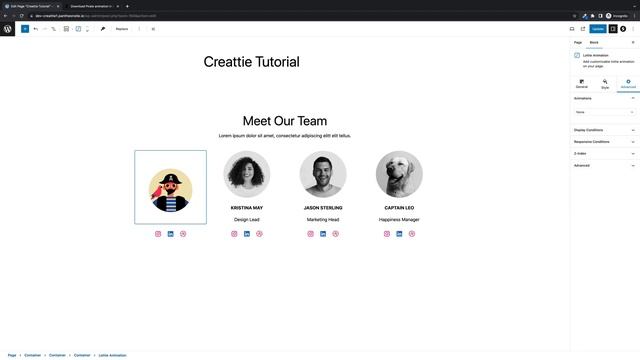Screen dimensions: 640x360
Task: Click the CAPTAIN LEO name text
Action: pos(399,208)
